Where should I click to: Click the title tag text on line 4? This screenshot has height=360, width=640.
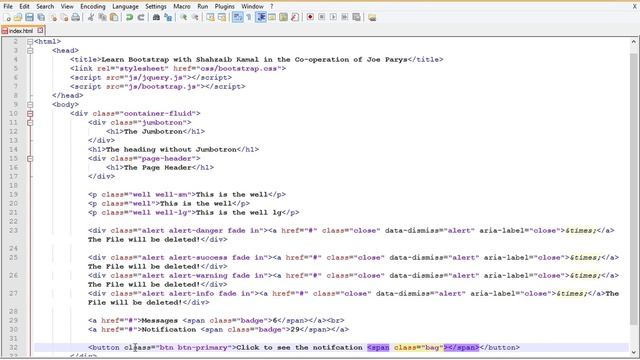click(x=256, y=60)
